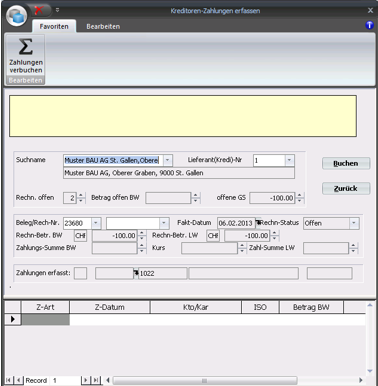Click the application orb button
This screenshot has width=378, height=386.
(17, 15)
